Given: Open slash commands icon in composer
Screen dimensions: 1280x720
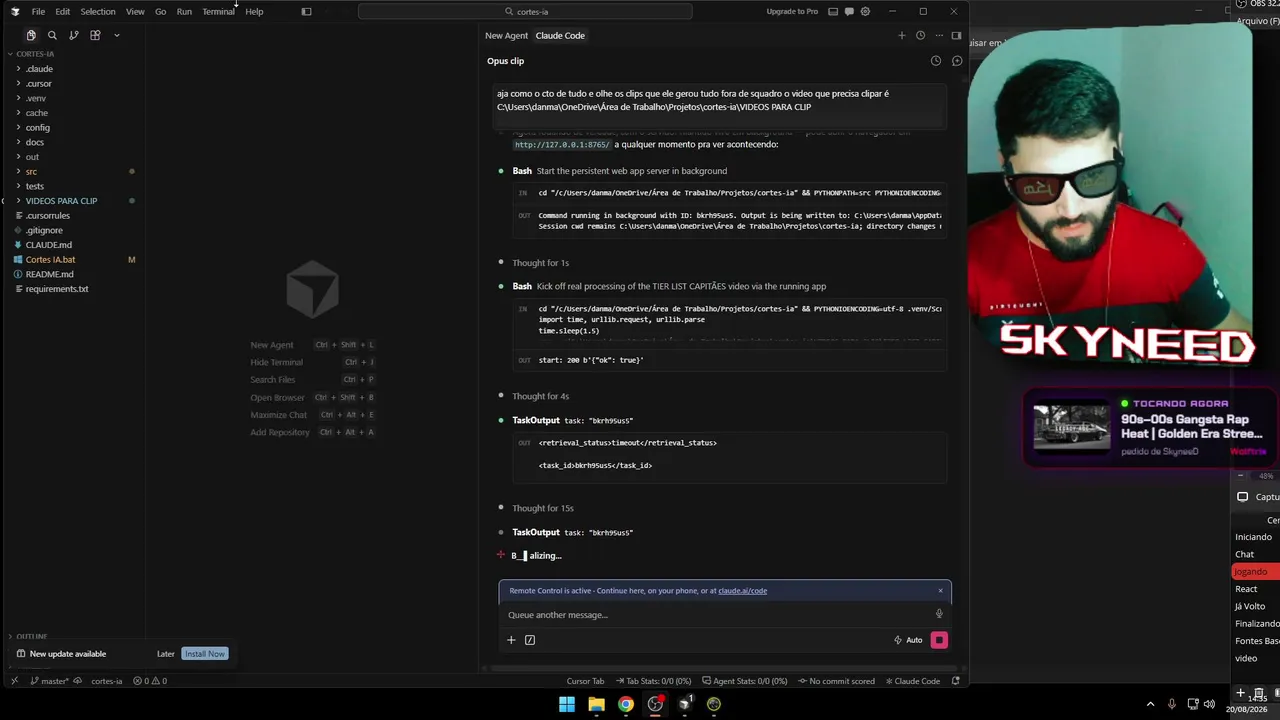Looking at the screenshot, I should pos(530,640).
